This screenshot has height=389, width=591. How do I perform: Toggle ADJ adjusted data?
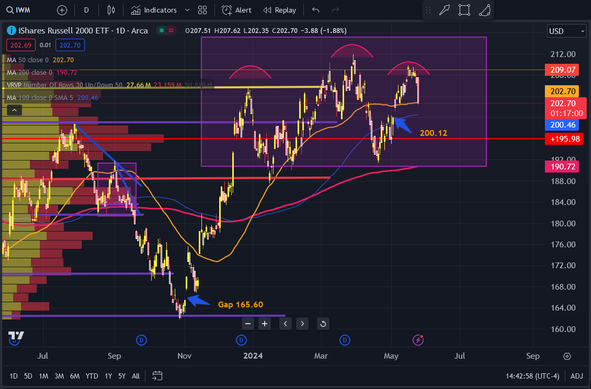click(x=577, y=376)
